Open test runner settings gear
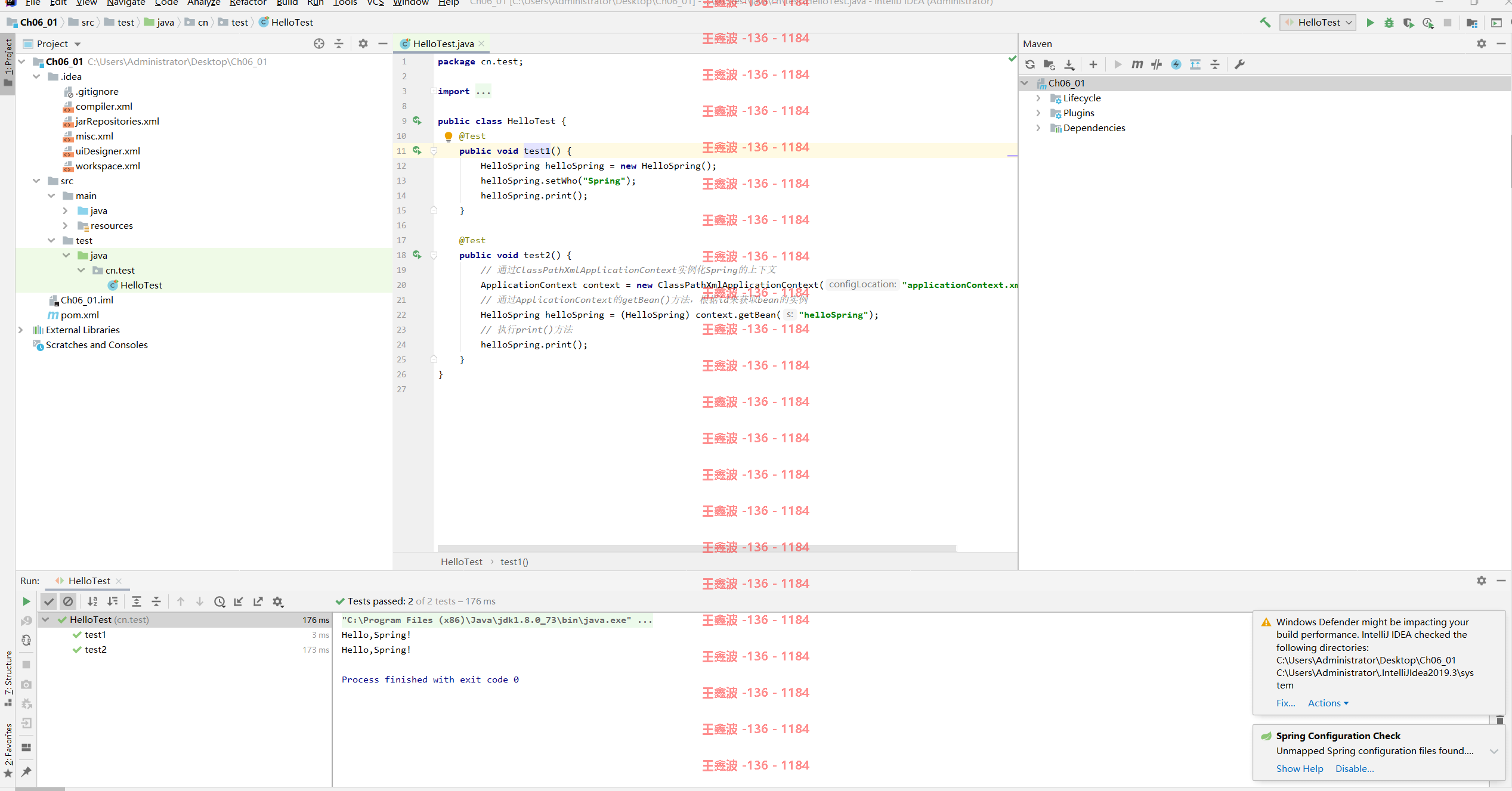This screenshot has width=1512, height=791. click(278, 601)
